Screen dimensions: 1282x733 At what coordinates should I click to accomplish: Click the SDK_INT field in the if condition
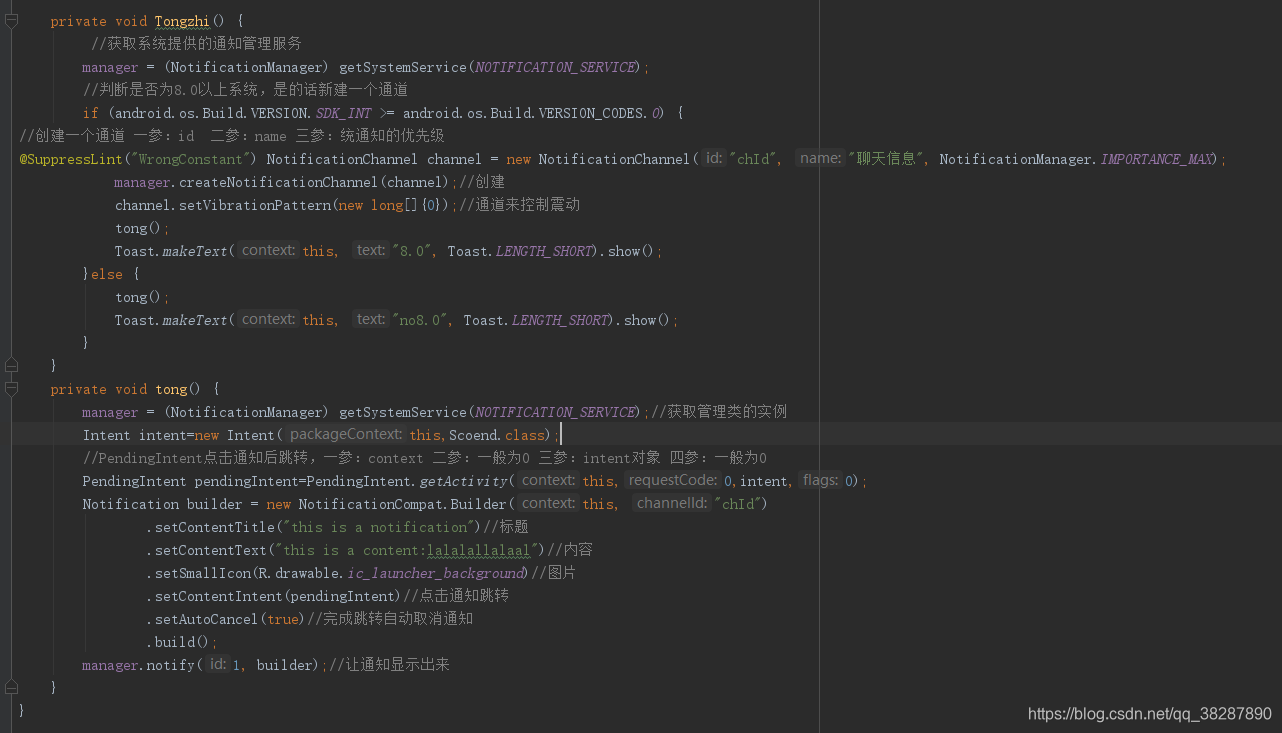(343, 113)
